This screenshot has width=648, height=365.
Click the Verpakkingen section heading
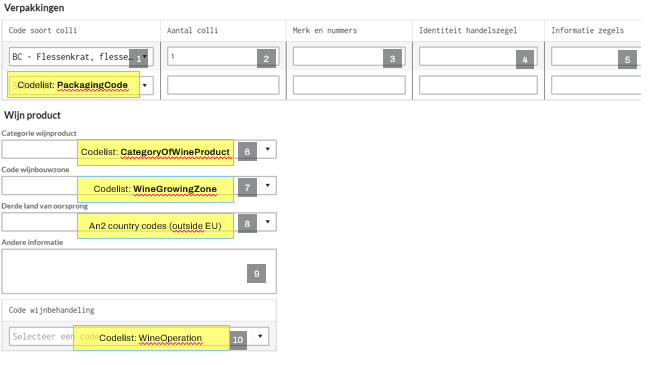click(34, 8)
